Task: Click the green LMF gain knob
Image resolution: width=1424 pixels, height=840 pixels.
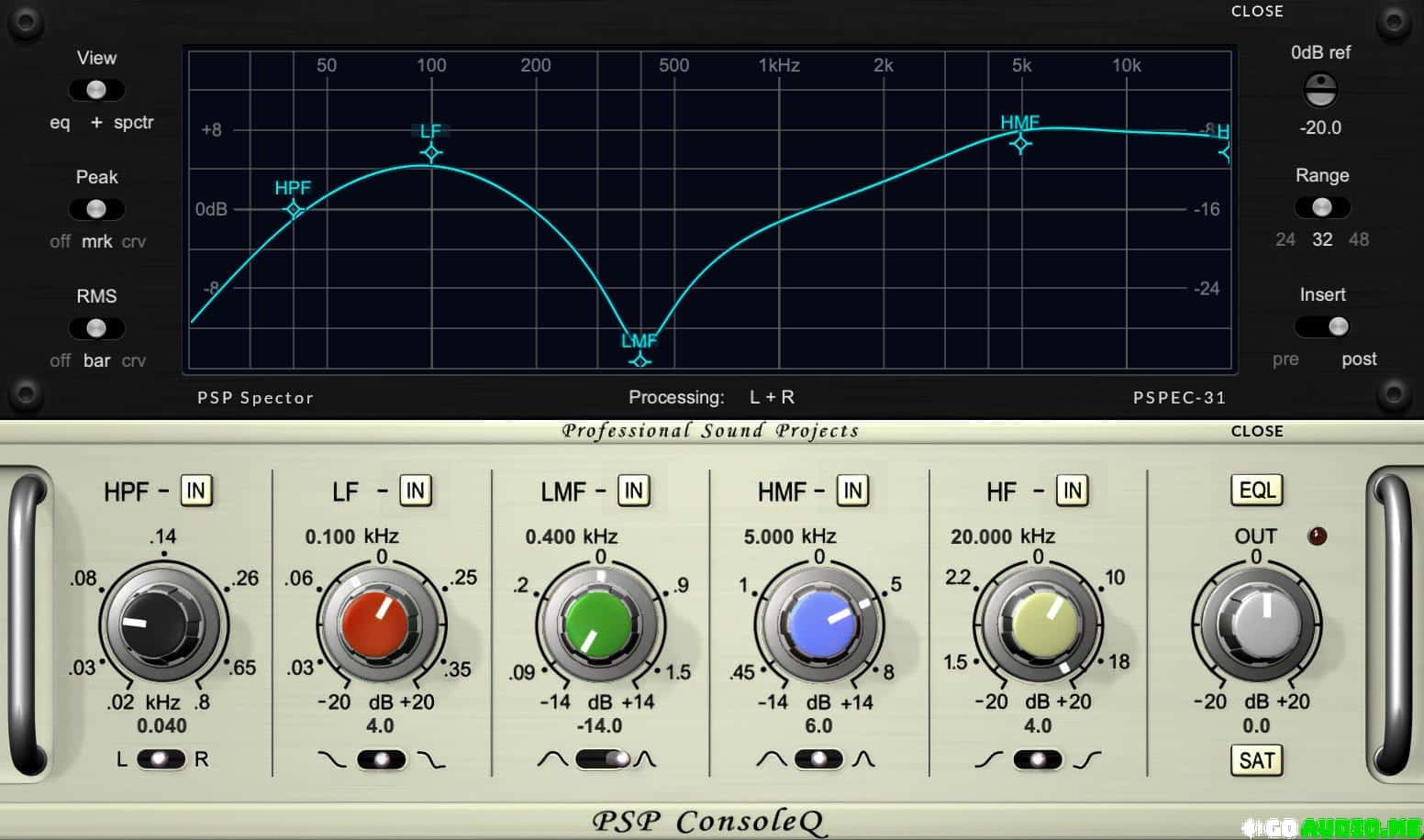Action: tap(600, 626)
